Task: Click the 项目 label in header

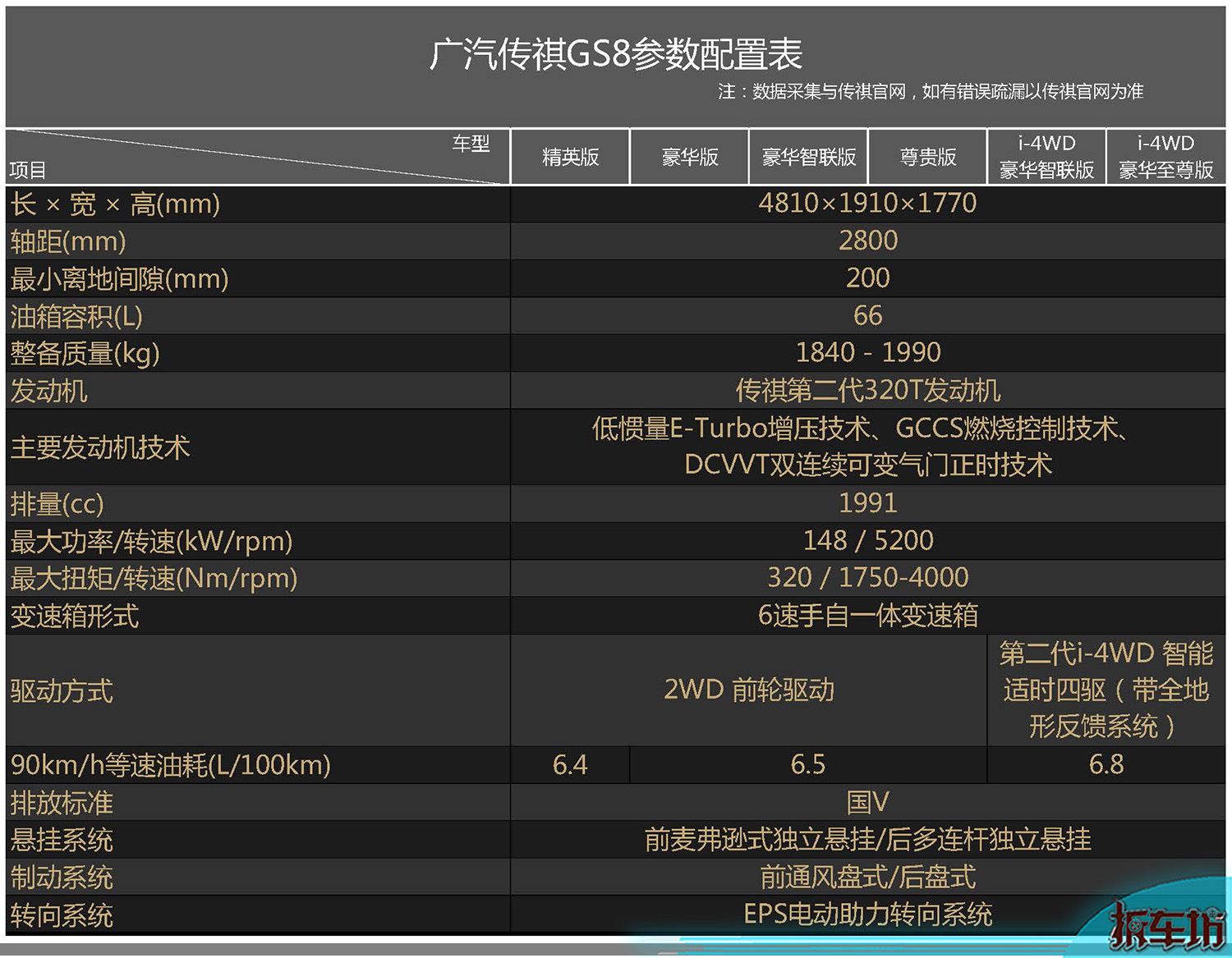Action: (28, 170)
